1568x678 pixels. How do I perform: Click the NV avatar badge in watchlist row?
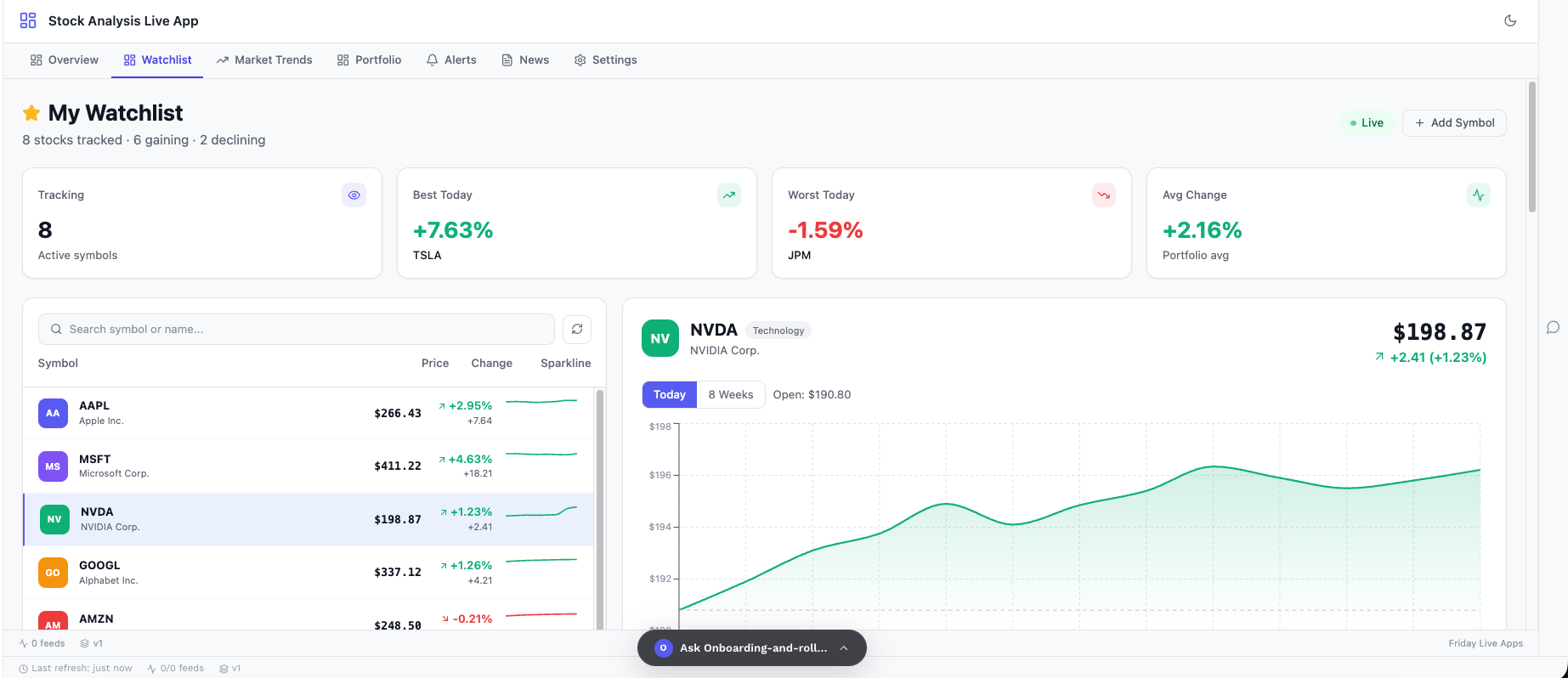click(54, 519)
